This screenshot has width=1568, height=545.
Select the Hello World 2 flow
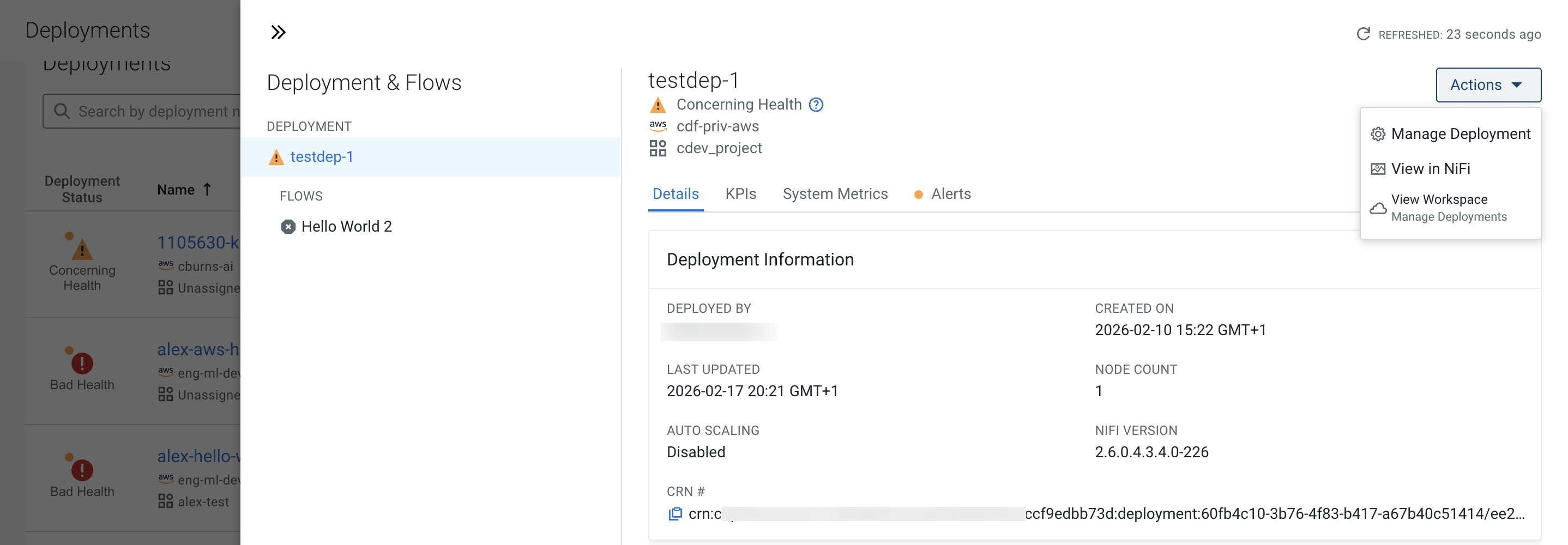click(x=346, y=227)
